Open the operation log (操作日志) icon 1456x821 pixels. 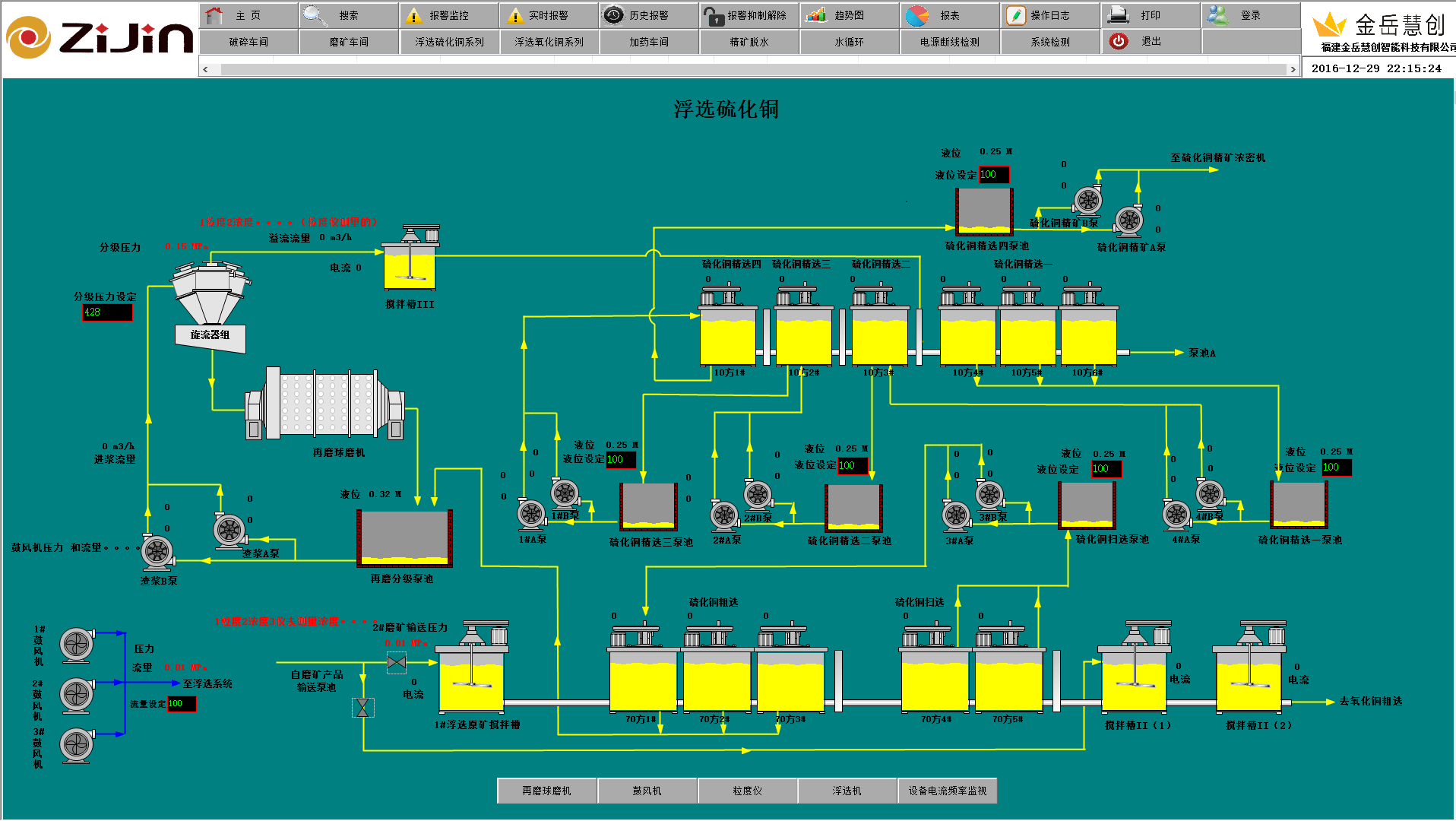point(1015,15)
